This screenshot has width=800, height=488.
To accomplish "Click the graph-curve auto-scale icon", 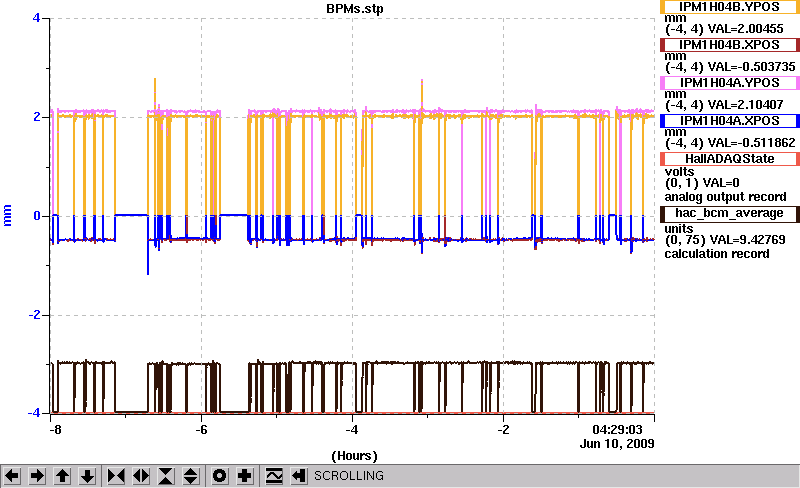I will 274,476.
